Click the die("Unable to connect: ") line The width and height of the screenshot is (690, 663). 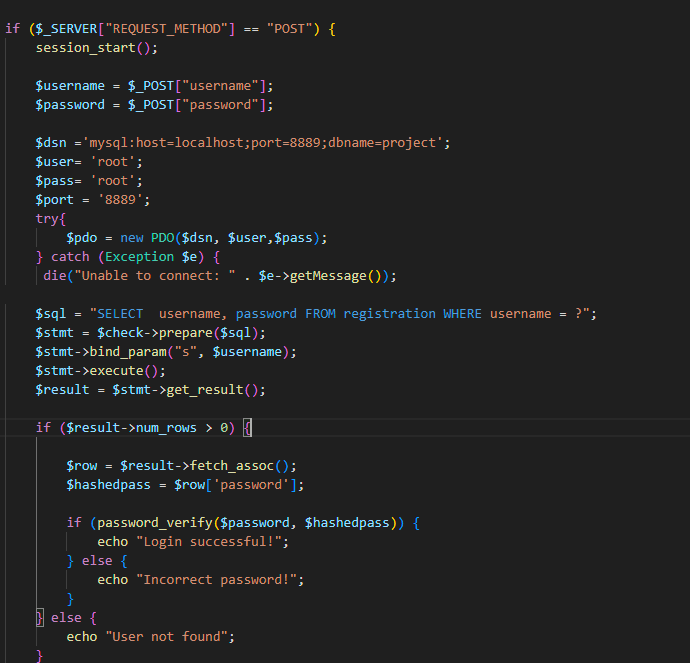click(x=220, y=276)
